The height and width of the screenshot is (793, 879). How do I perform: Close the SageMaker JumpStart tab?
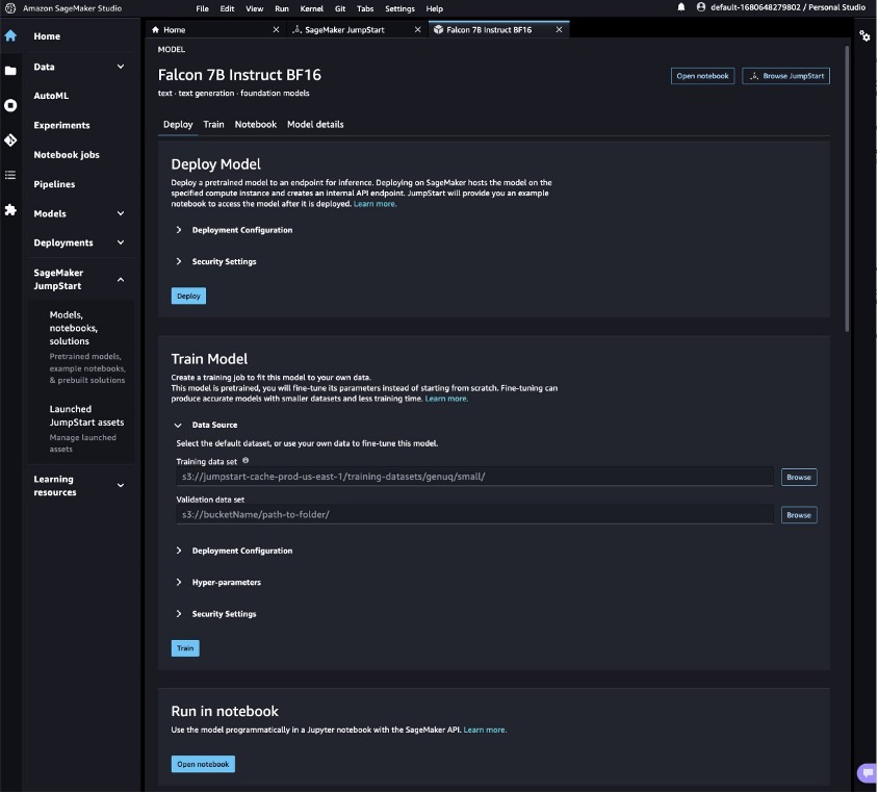[x=420, y=30]
